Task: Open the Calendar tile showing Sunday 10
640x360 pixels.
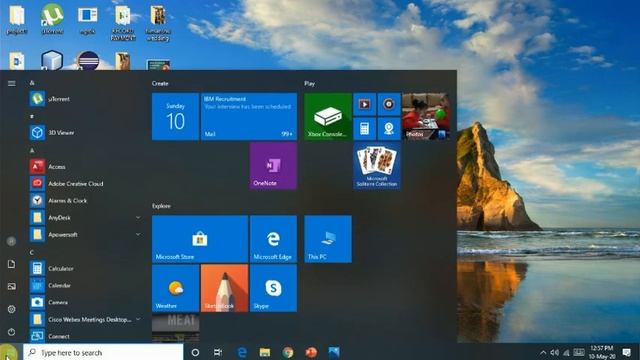Action: pyautogui.click(x=176, y=116)
